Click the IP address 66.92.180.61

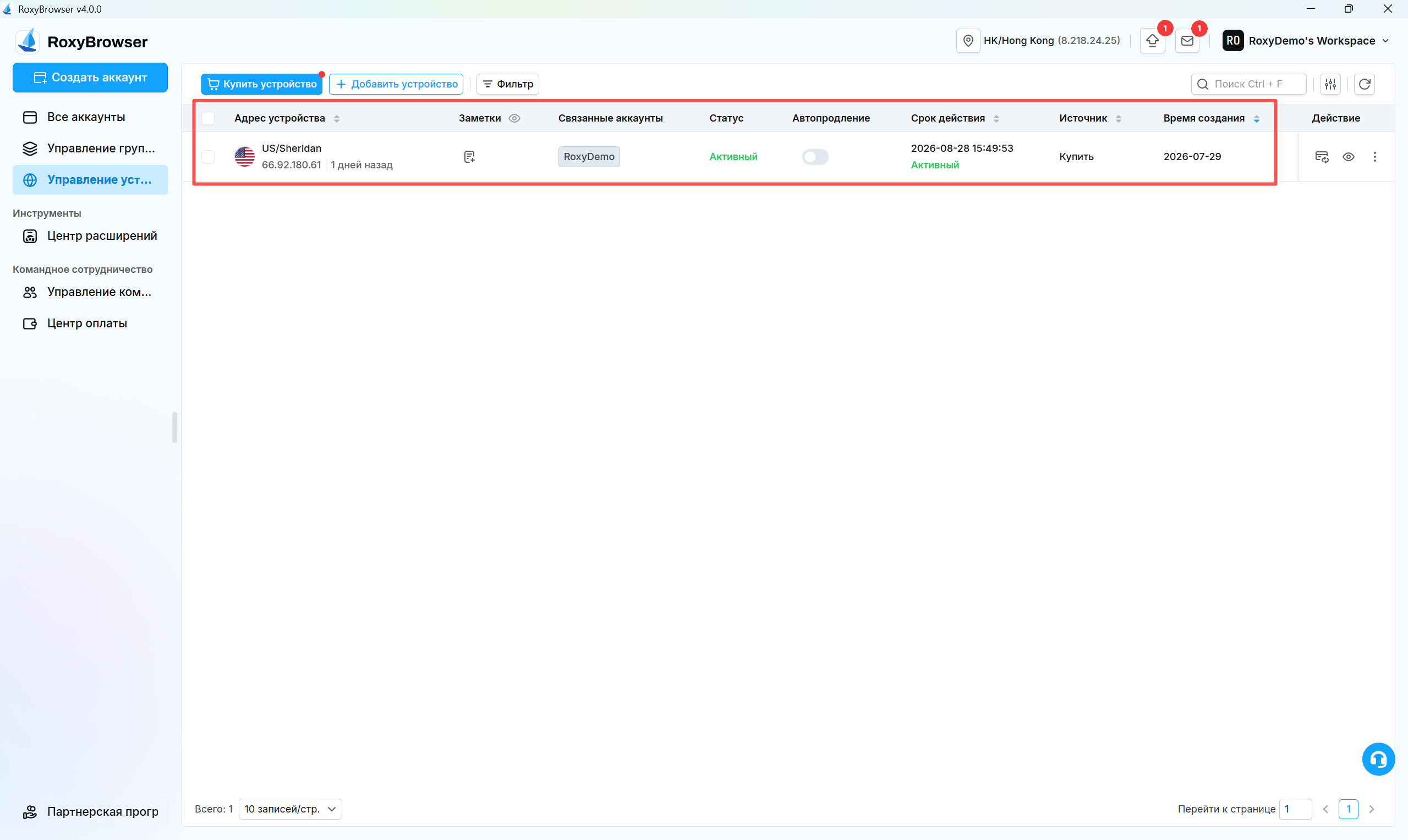pos(292,164)
